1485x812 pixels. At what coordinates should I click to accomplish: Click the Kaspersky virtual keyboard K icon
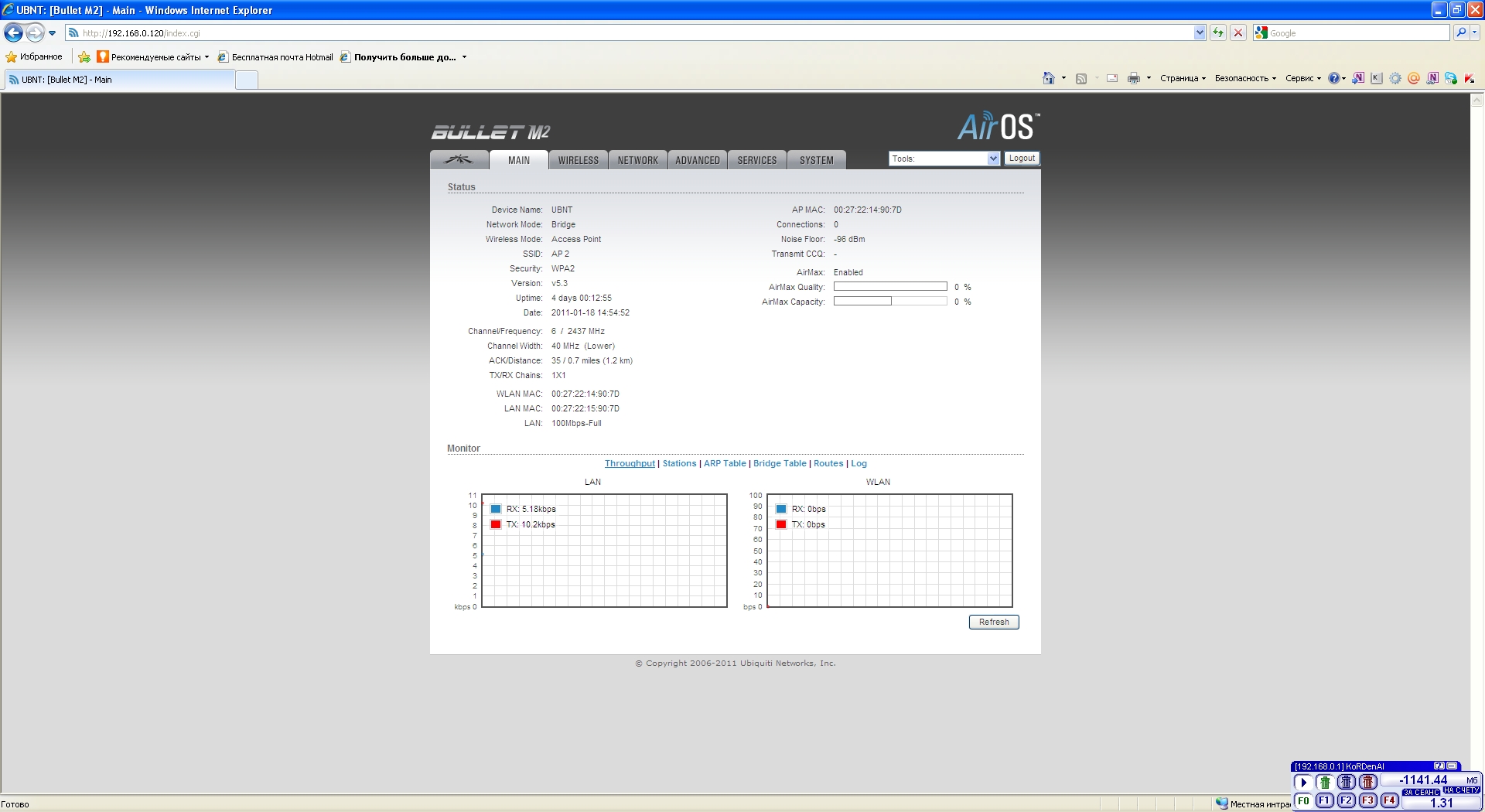click(x=1377, y=78)
